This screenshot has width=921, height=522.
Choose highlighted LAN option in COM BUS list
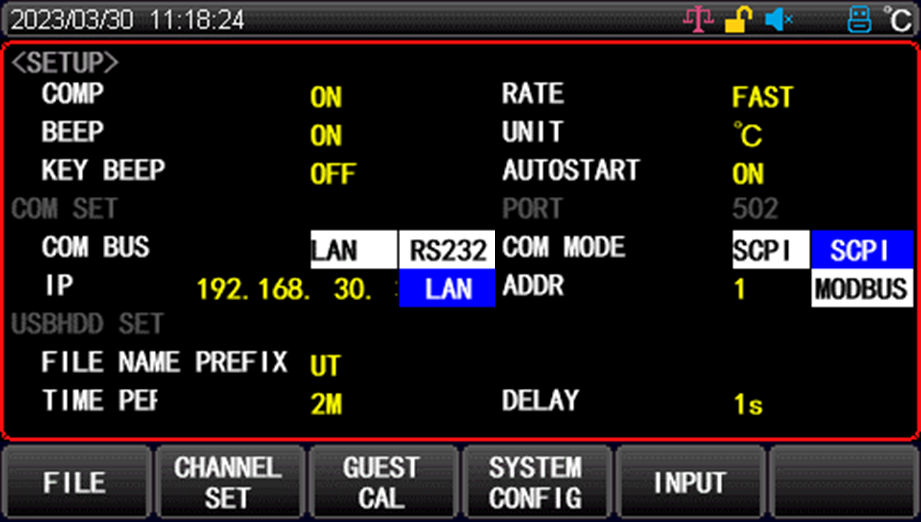point(448,288)
